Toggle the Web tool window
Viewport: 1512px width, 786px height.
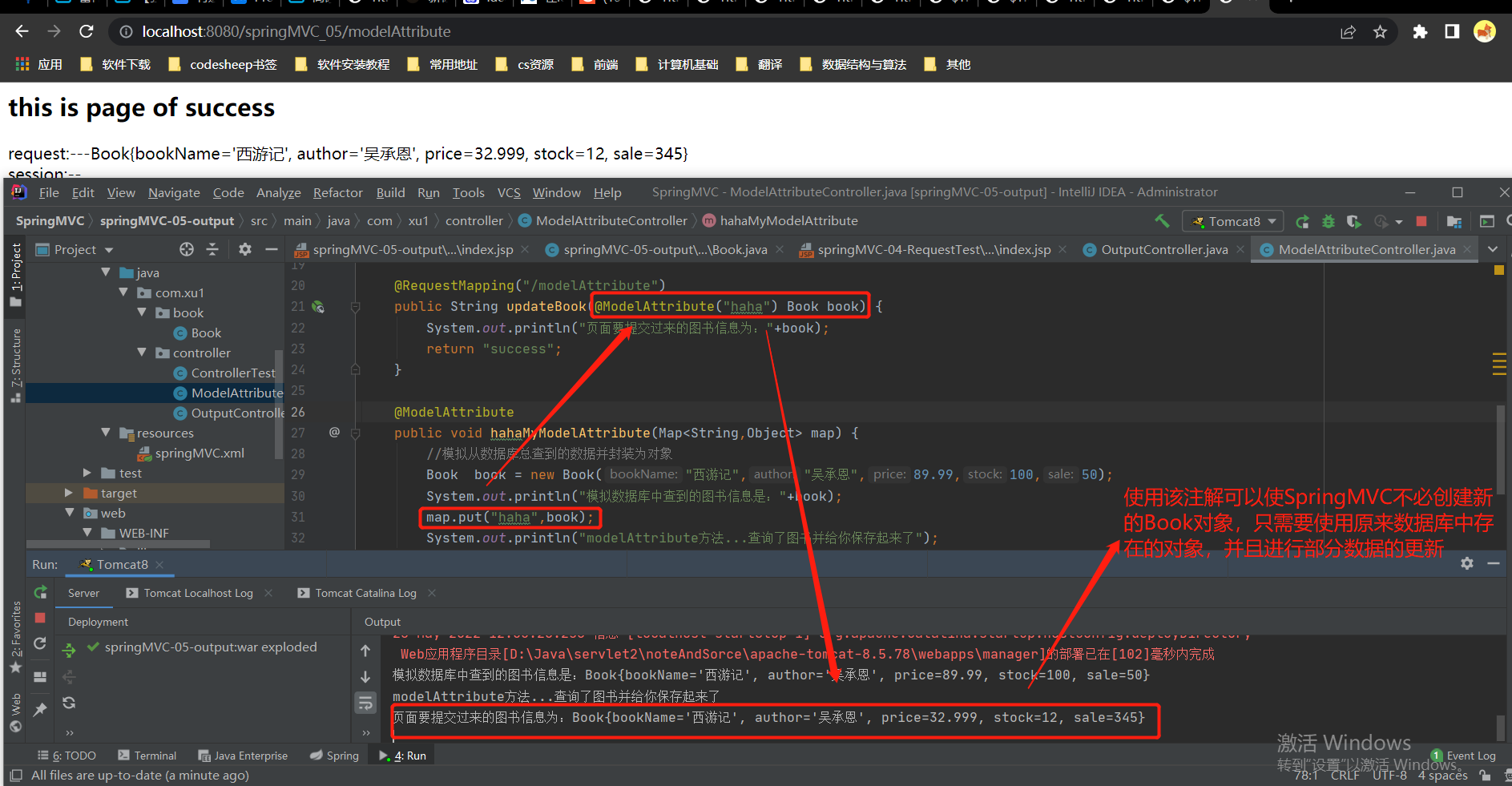tap(16, 713)
